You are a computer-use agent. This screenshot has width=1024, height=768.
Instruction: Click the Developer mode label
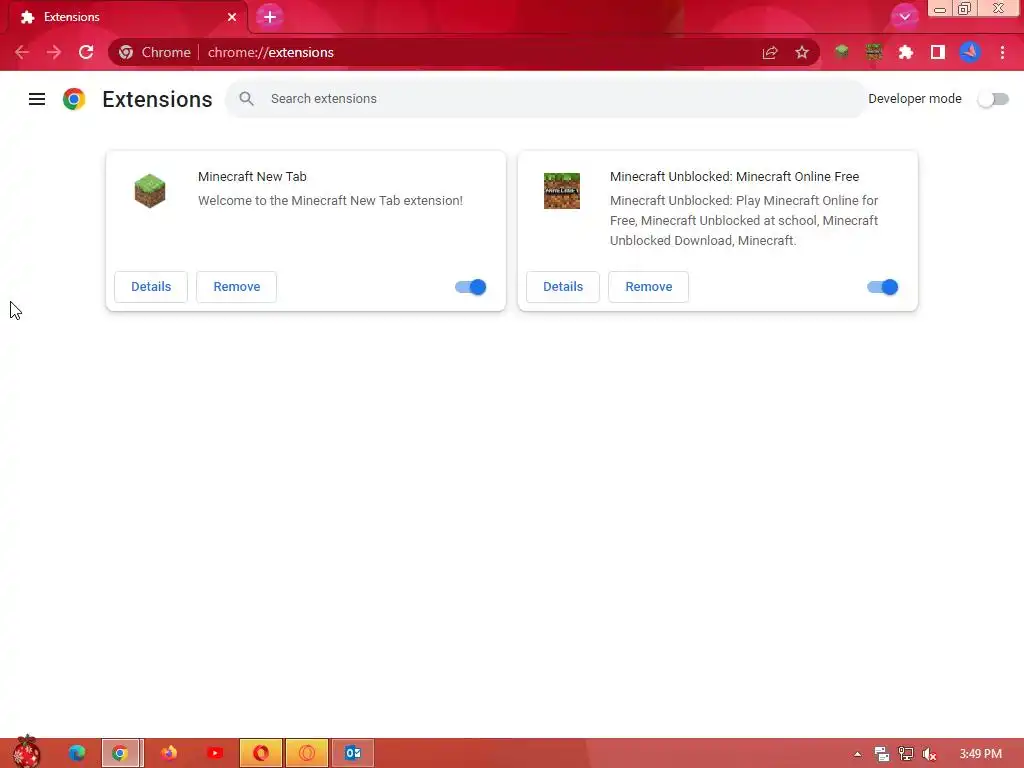[x=914, y=99]
